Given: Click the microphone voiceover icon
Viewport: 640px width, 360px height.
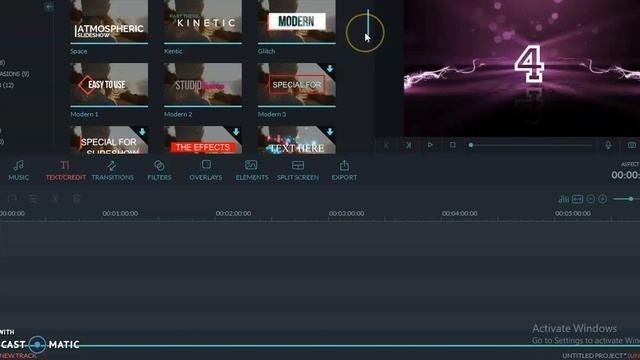Looking at the screenshot, I should 608,145.
